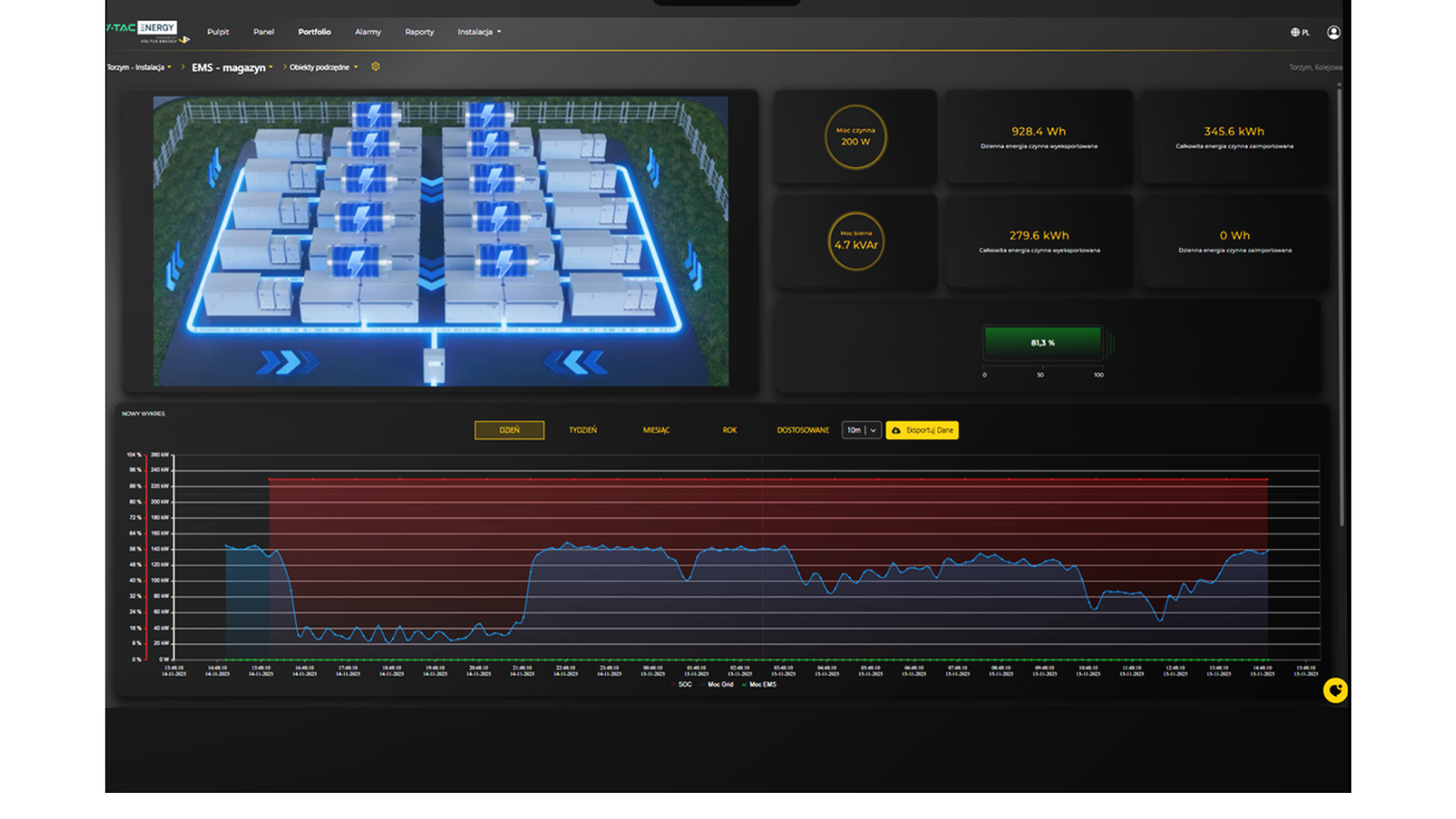1456x819 pixels.
Task: Switch chart range to ROK
Action: (729, 430)
